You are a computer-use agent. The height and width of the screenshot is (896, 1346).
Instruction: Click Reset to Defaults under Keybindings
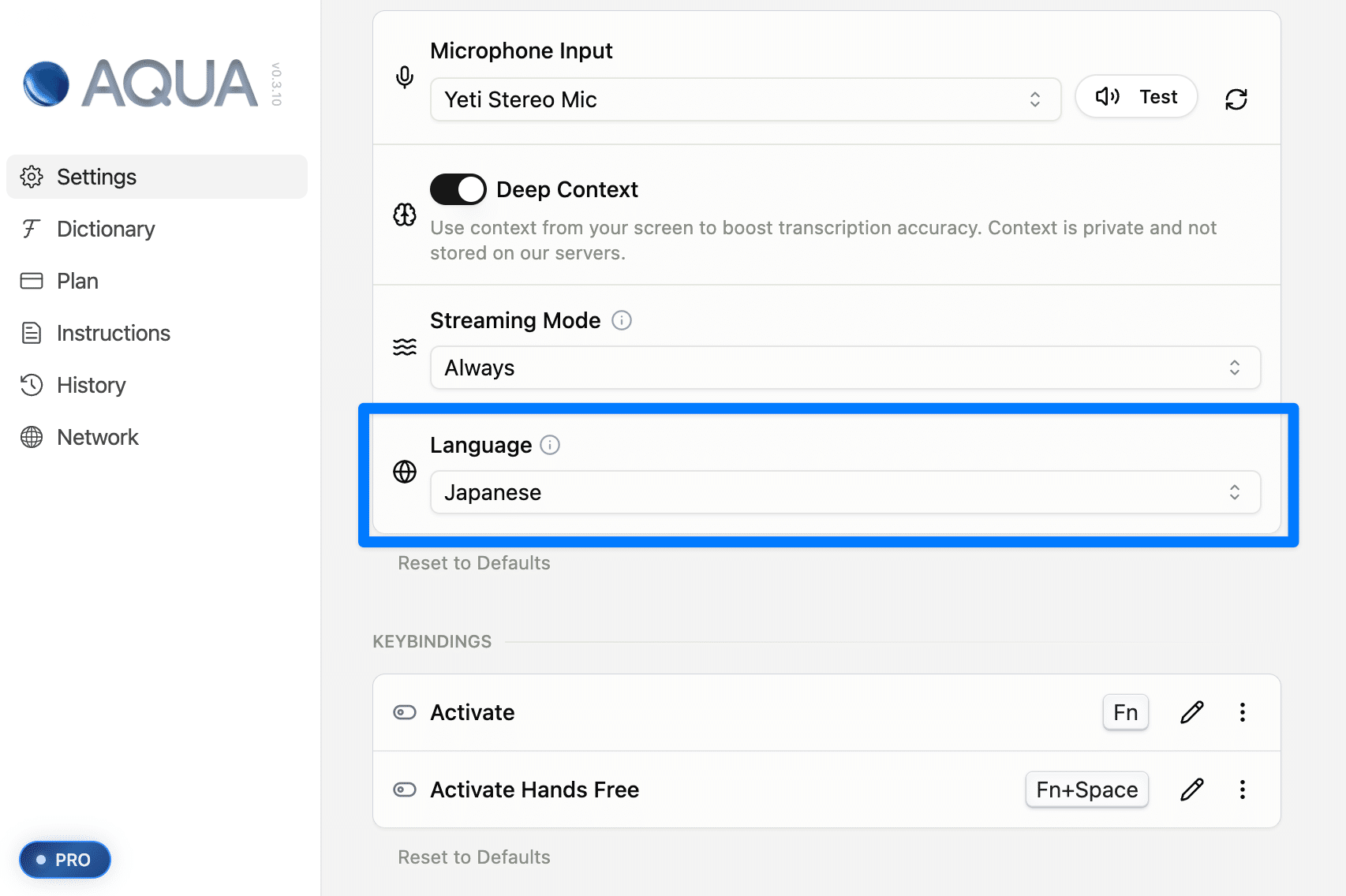(473, 857)
